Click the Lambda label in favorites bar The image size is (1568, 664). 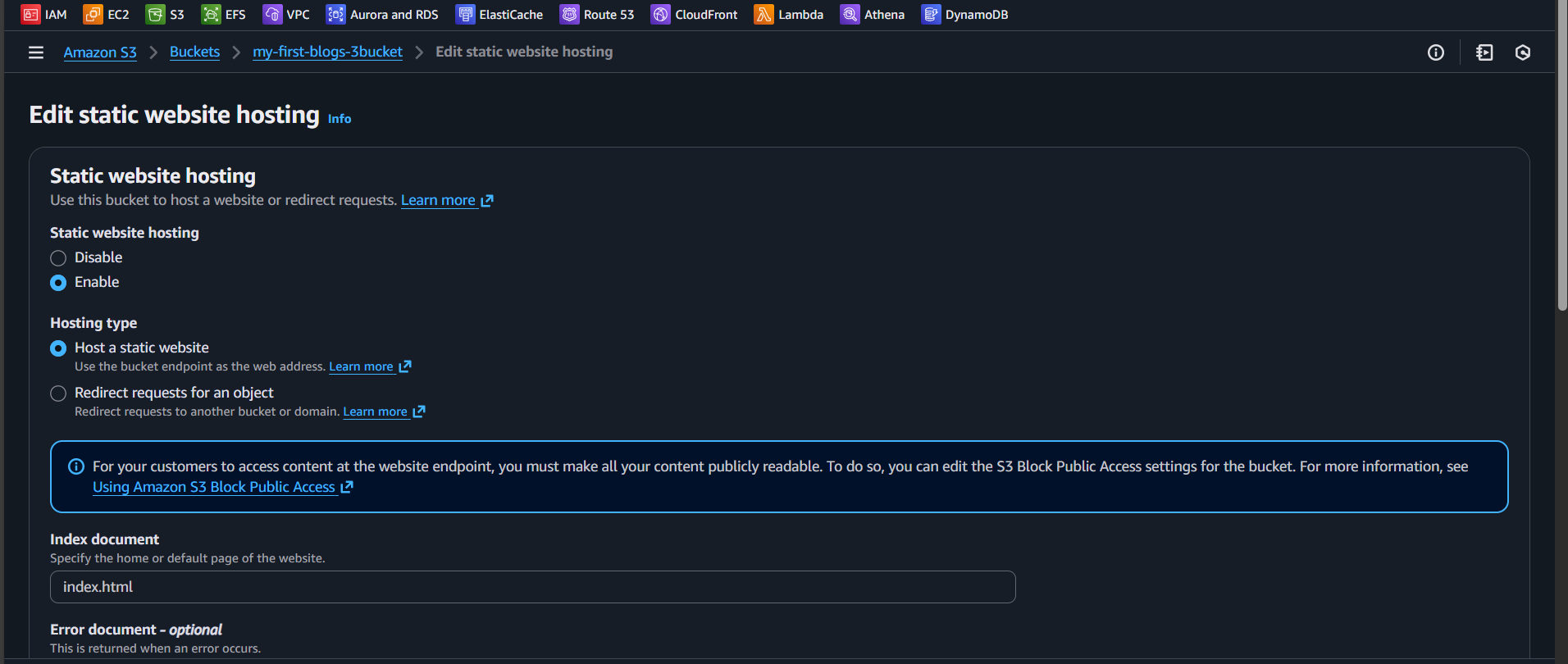800,15
